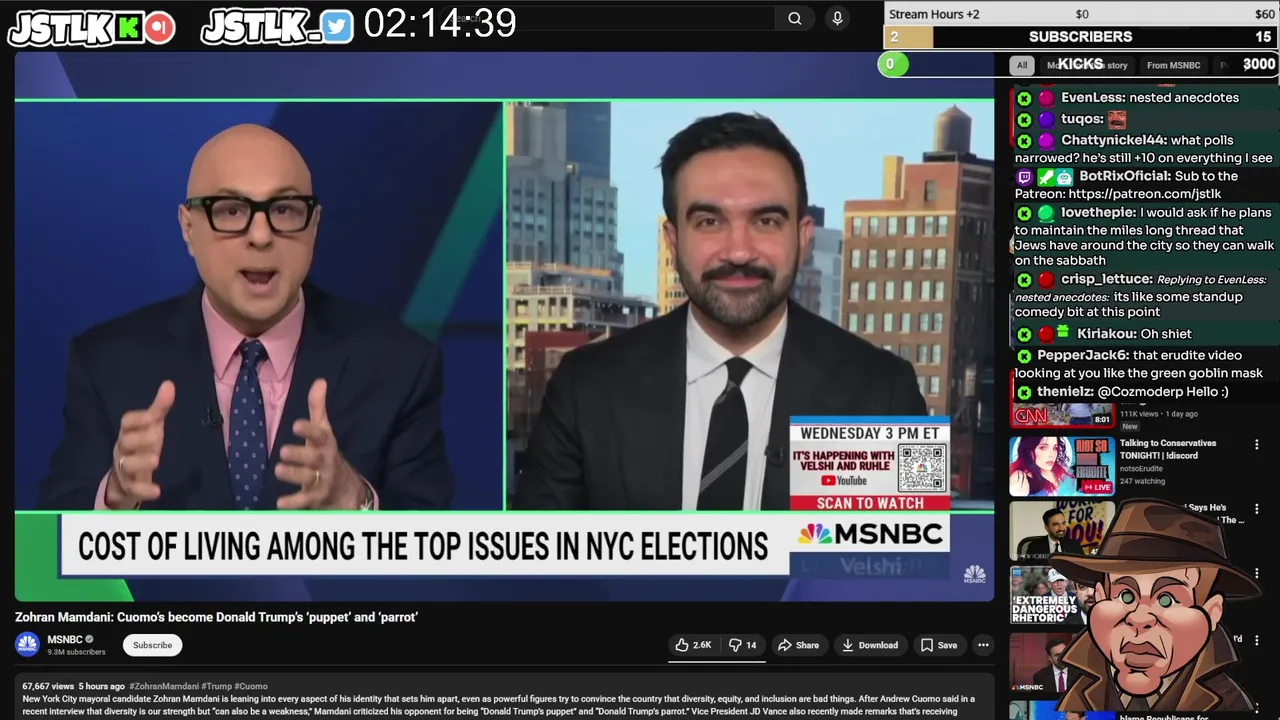Dislike the video with thumbs-down icon

click(x=743, y=645)
